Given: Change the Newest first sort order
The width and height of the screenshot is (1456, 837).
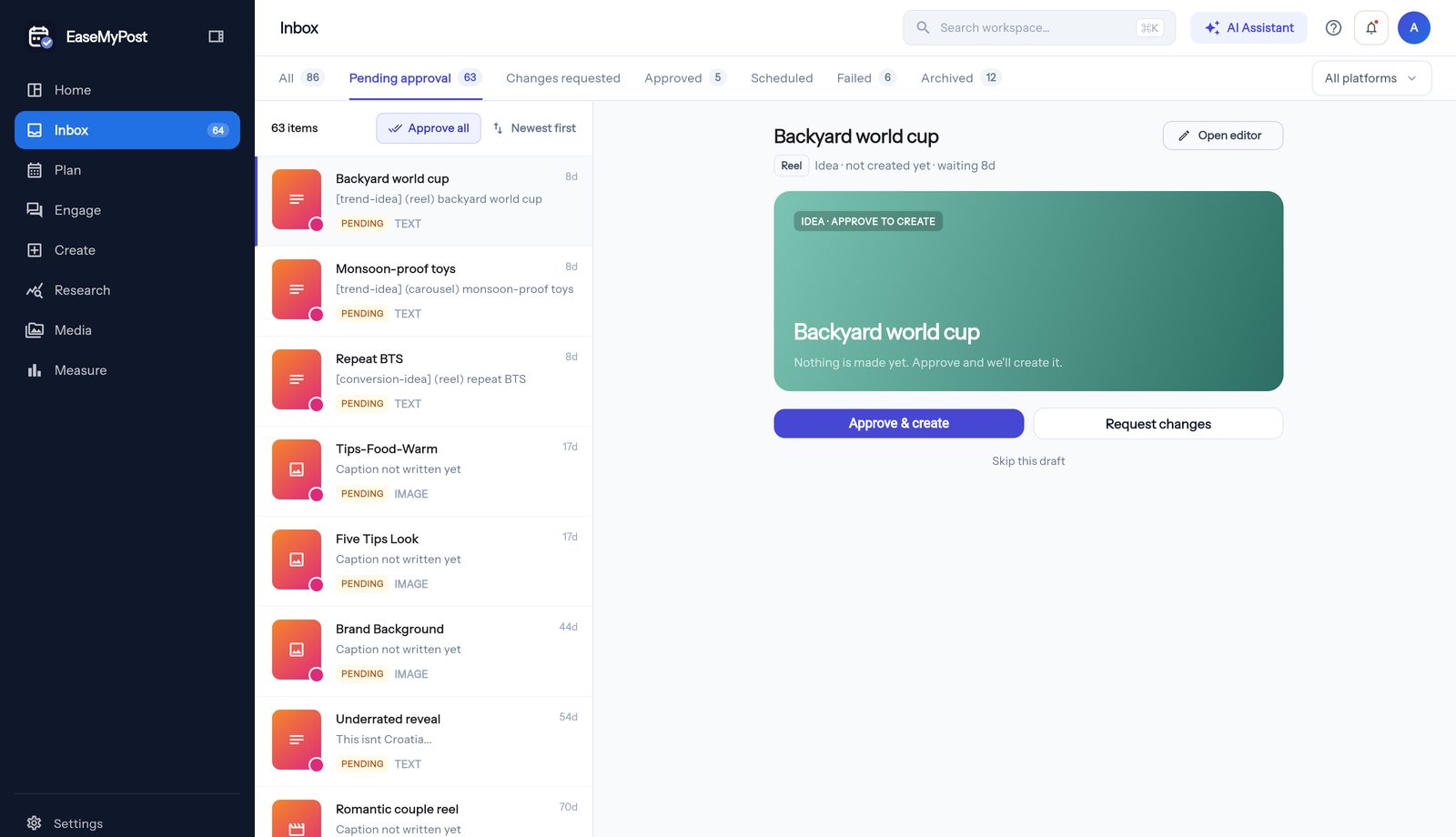Looking at the screenshot, I should coord(534,128).
